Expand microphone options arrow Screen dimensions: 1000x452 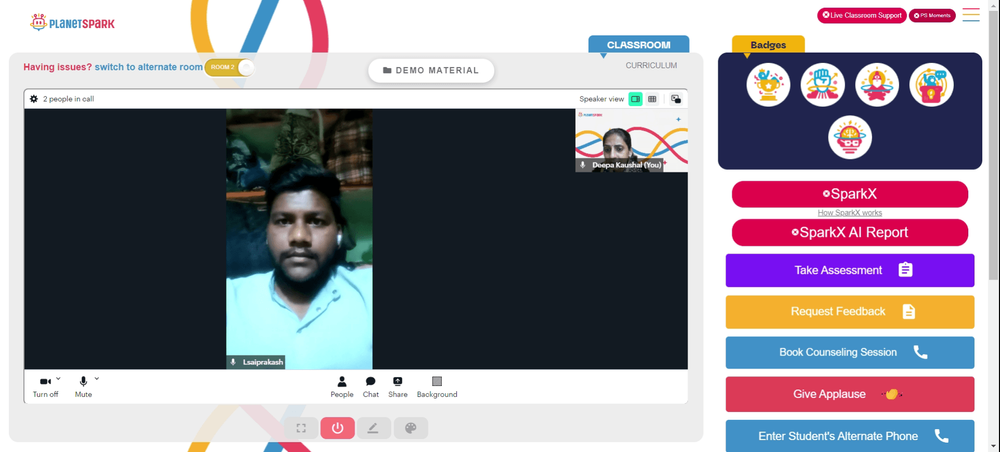[x=97, y=378]
